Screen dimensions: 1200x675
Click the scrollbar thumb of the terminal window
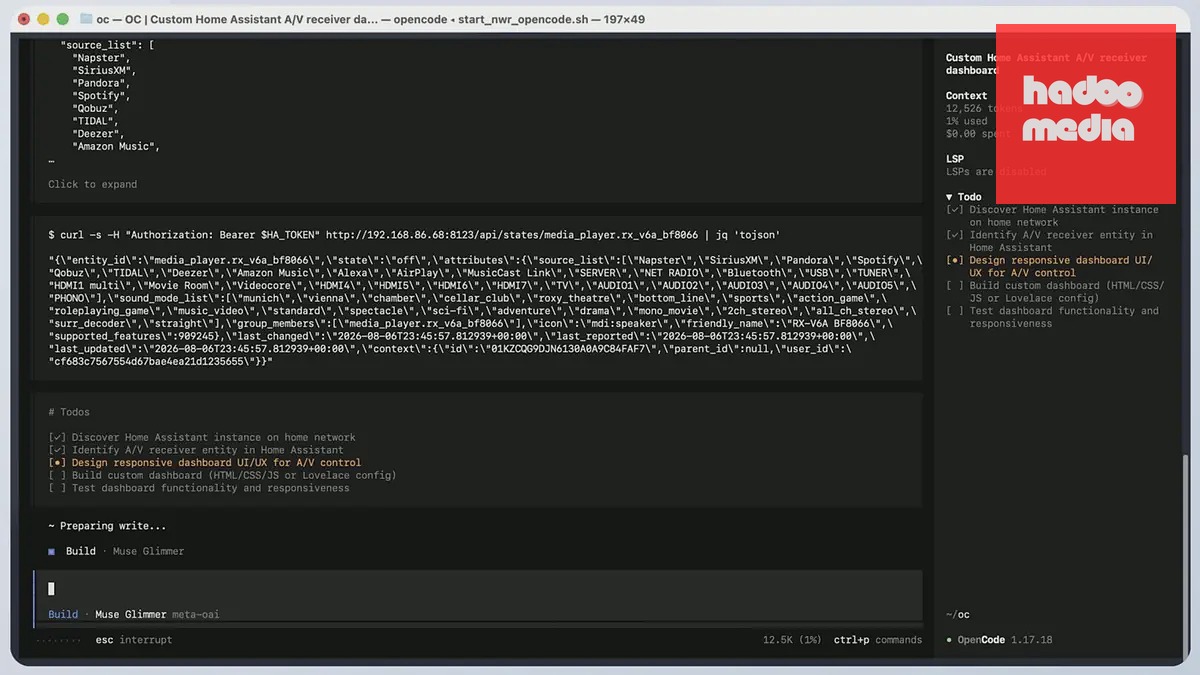coord(1185,559)
